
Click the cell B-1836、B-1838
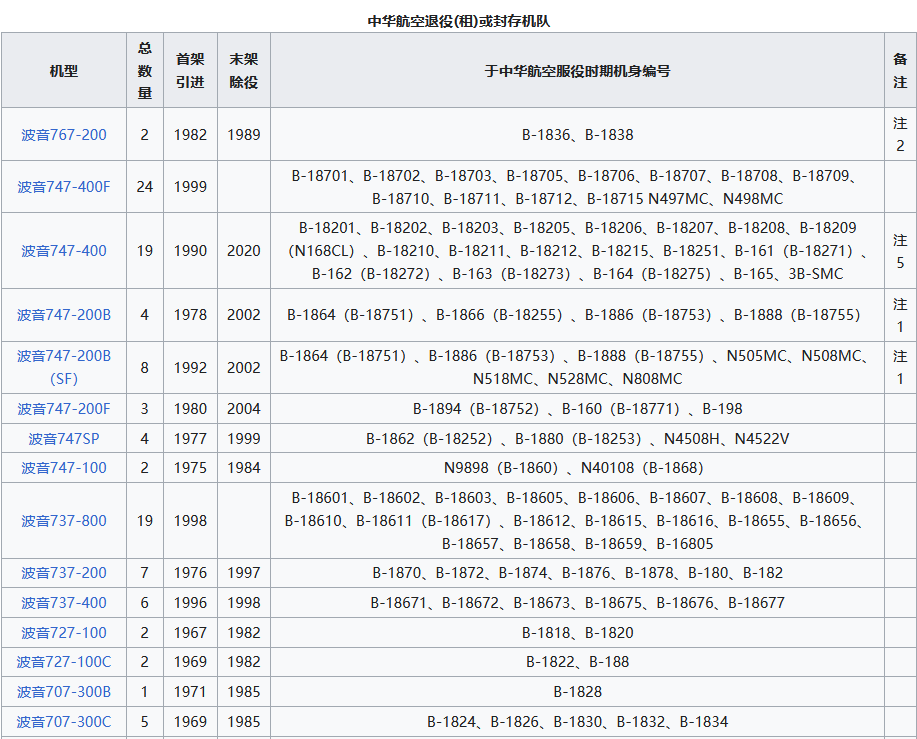coord(577,134)
